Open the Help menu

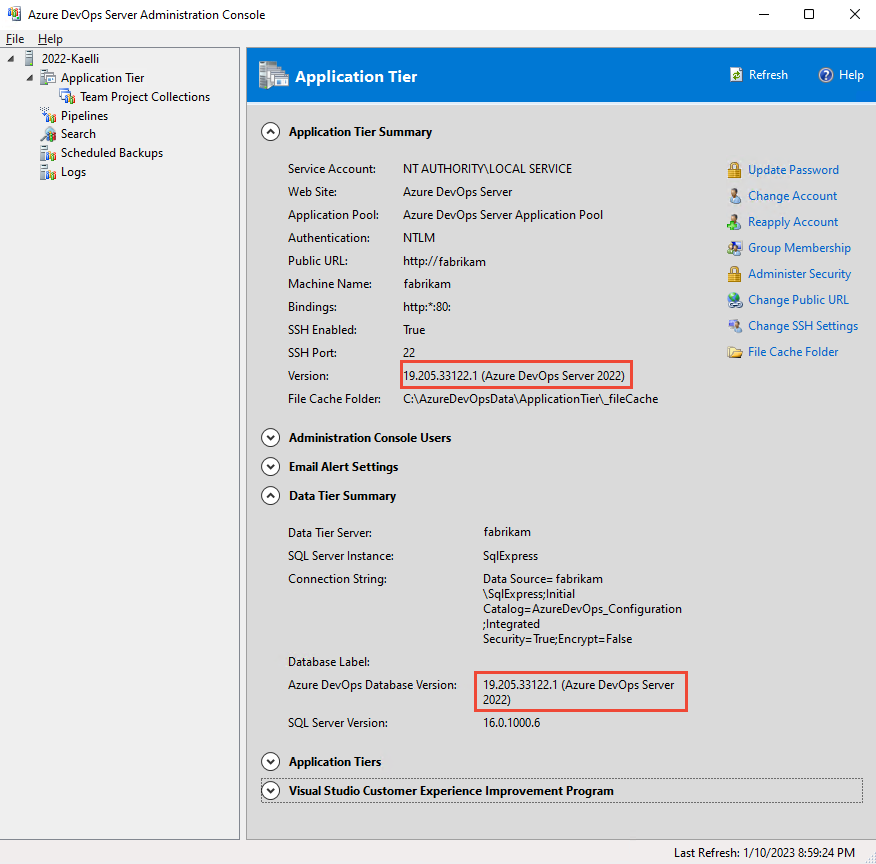point(50,38)
